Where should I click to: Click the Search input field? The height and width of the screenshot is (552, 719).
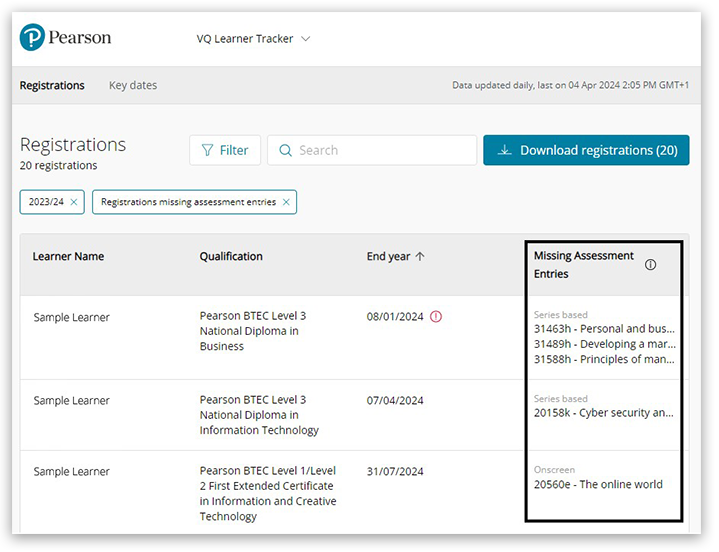point(380,150)
